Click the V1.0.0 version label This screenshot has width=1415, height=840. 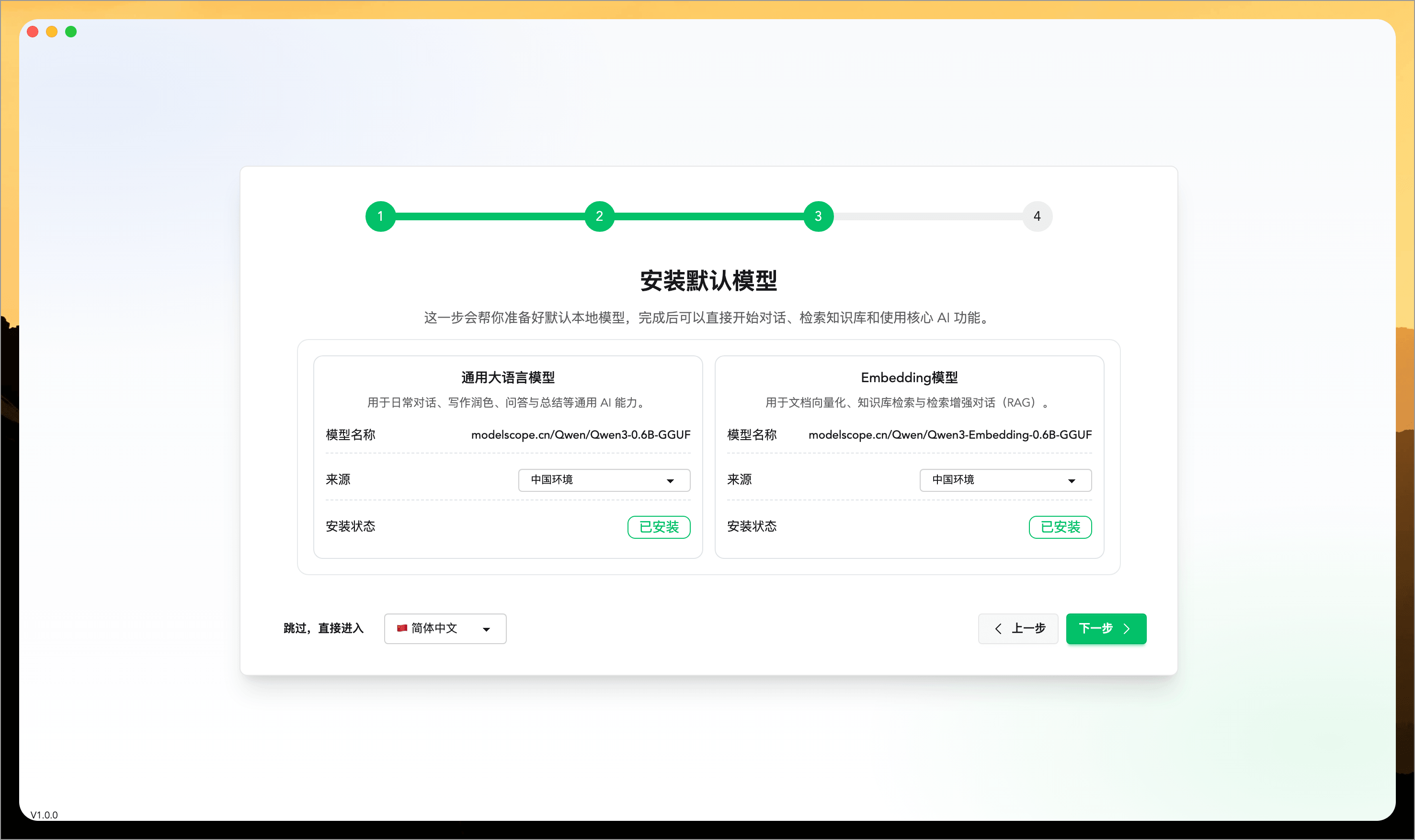pos(44,815)
